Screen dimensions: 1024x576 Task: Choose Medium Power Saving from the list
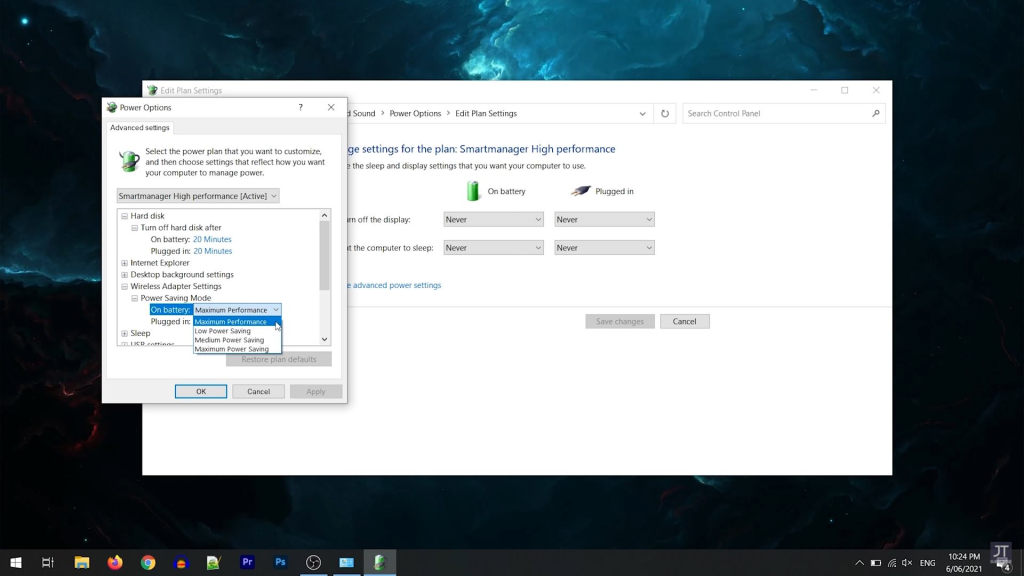point(229,340)
